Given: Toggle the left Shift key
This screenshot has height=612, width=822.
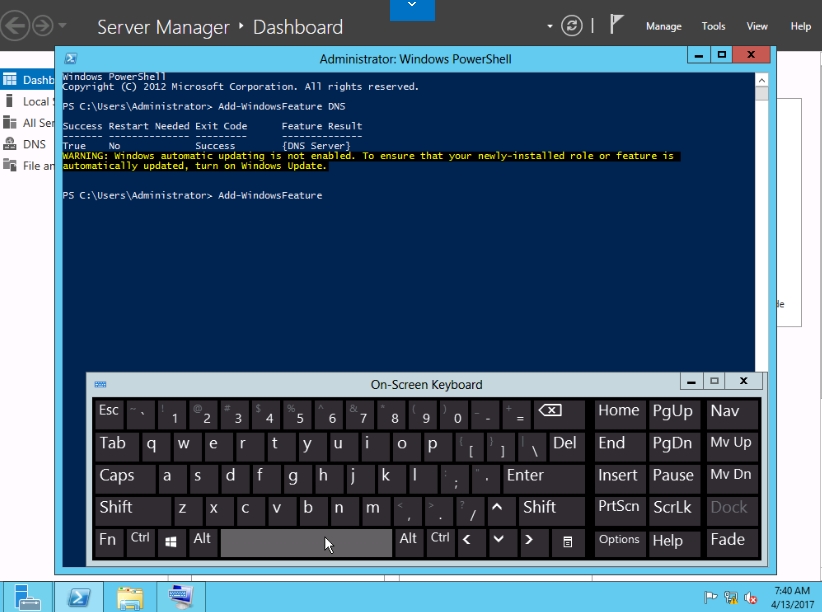Looking at the screenshot, I should pyautogui.click(x=133, y=510).
